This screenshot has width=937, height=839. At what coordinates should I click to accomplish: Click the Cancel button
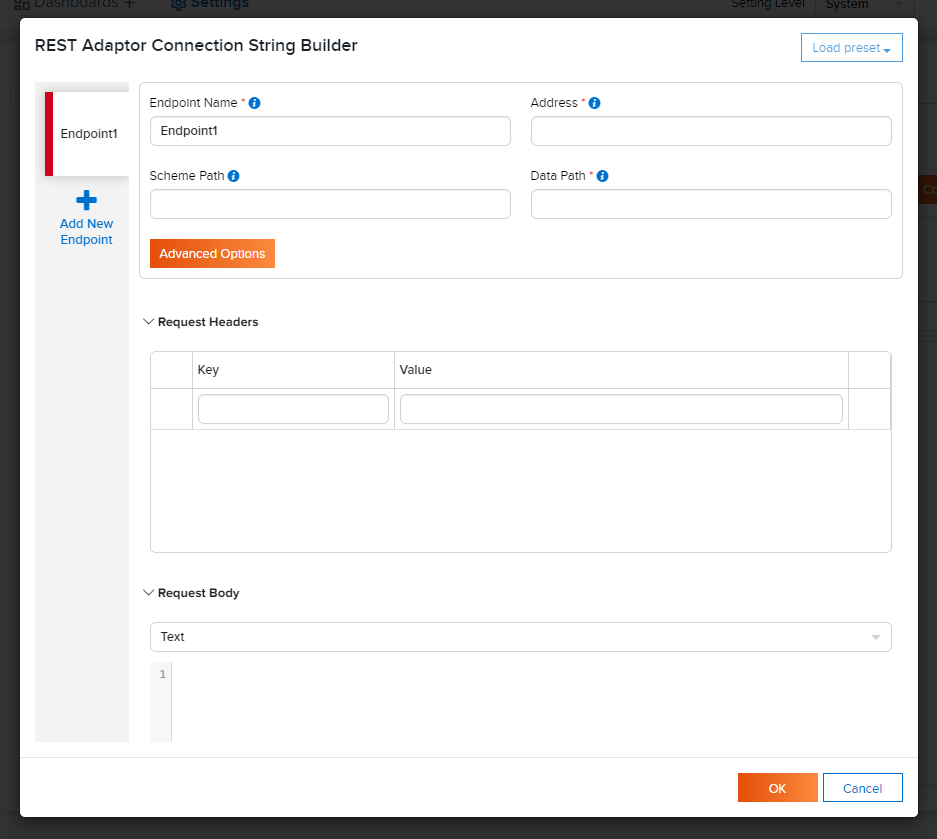pos(862,788)
